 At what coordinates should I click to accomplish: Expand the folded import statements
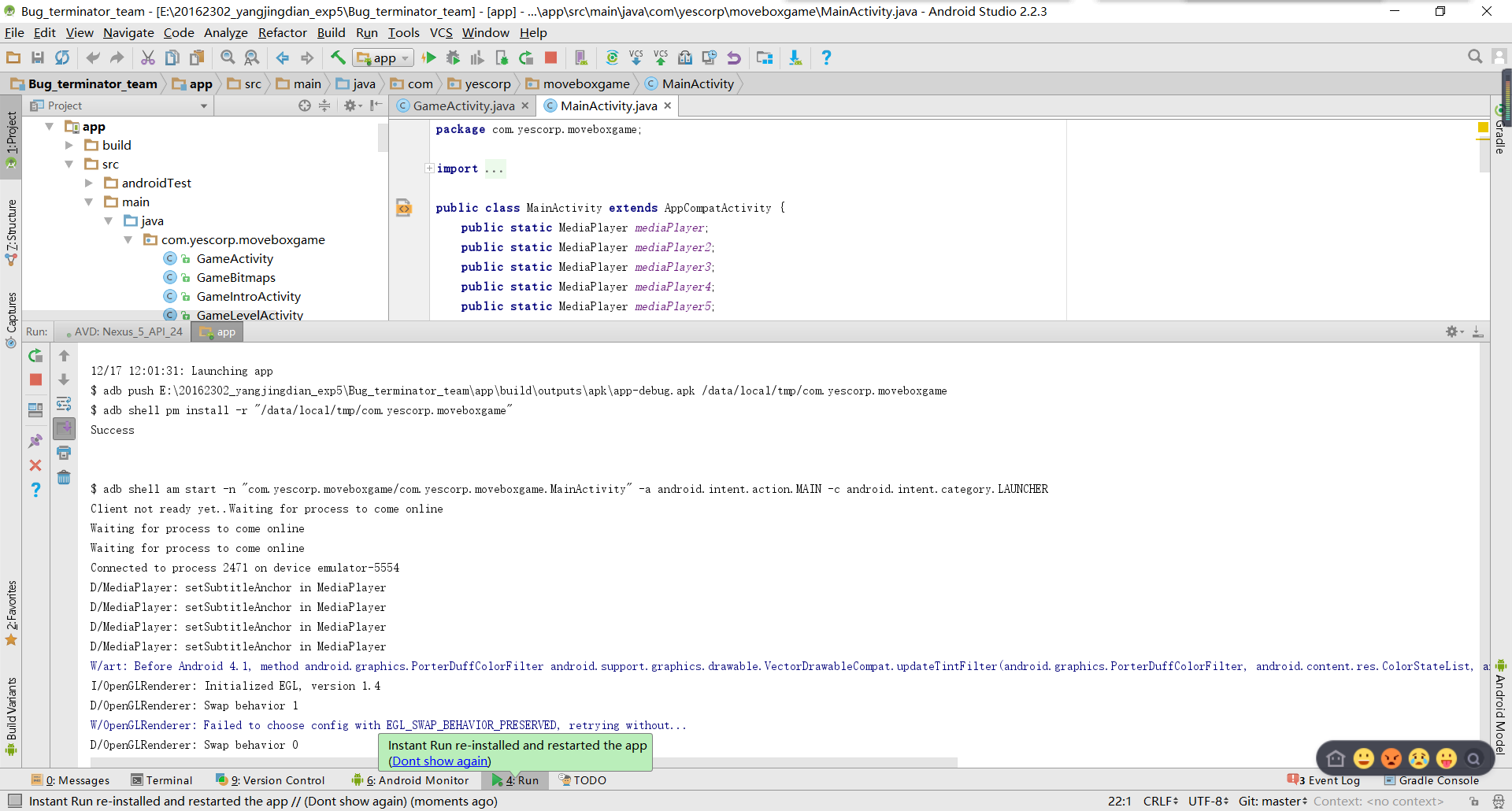coord(429,168)
